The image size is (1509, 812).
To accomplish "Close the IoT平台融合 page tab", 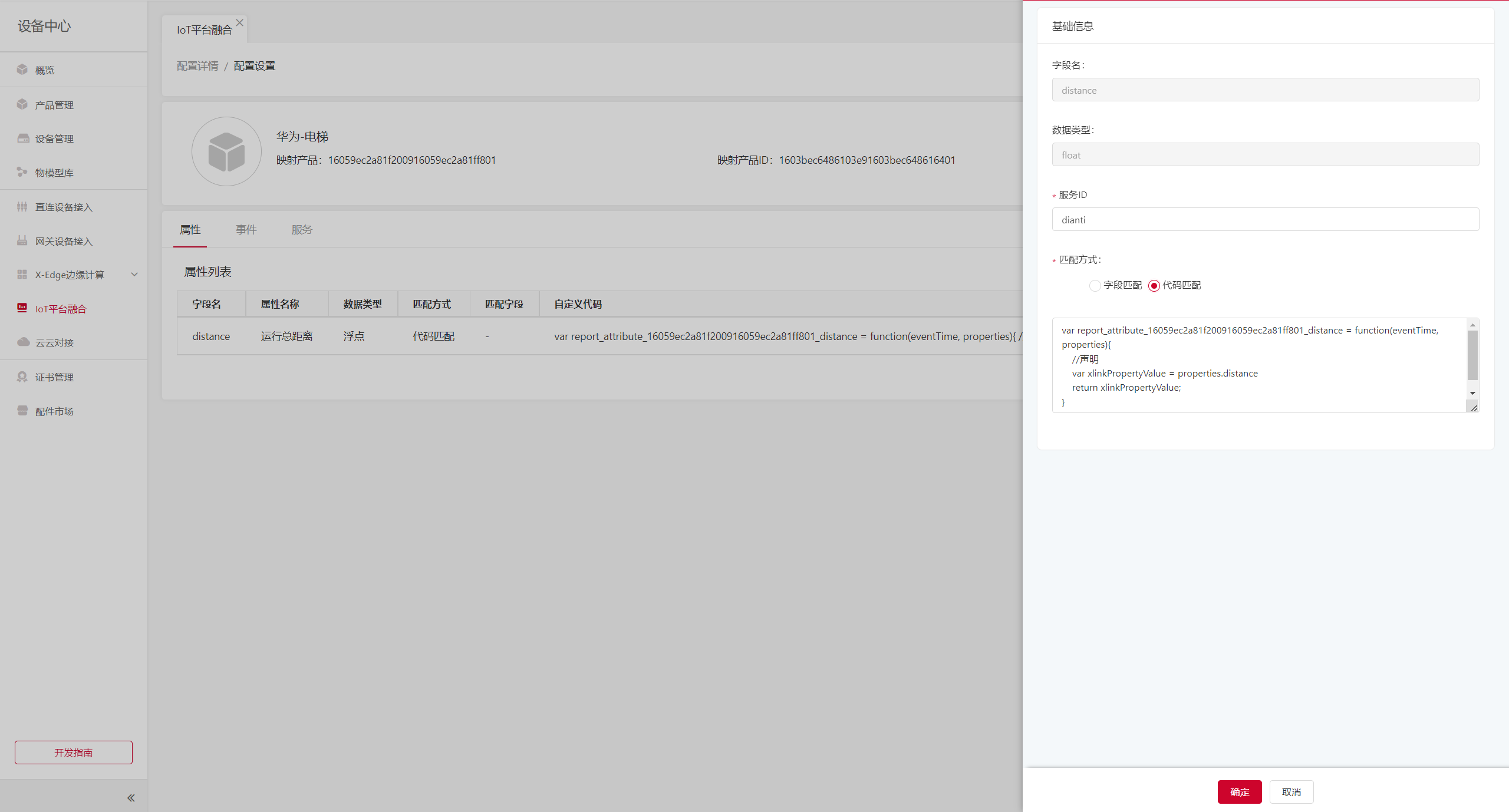I will click(x=239, y=23).
